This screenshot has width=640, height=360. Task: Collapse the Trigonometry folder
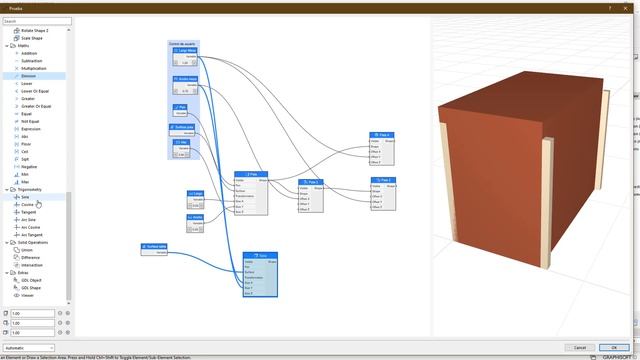[x=7, y=189]
